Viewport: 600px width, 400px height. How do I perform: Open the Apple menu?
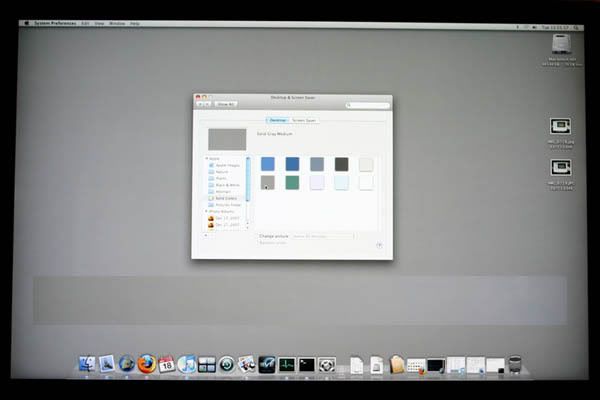pos(26,23)
